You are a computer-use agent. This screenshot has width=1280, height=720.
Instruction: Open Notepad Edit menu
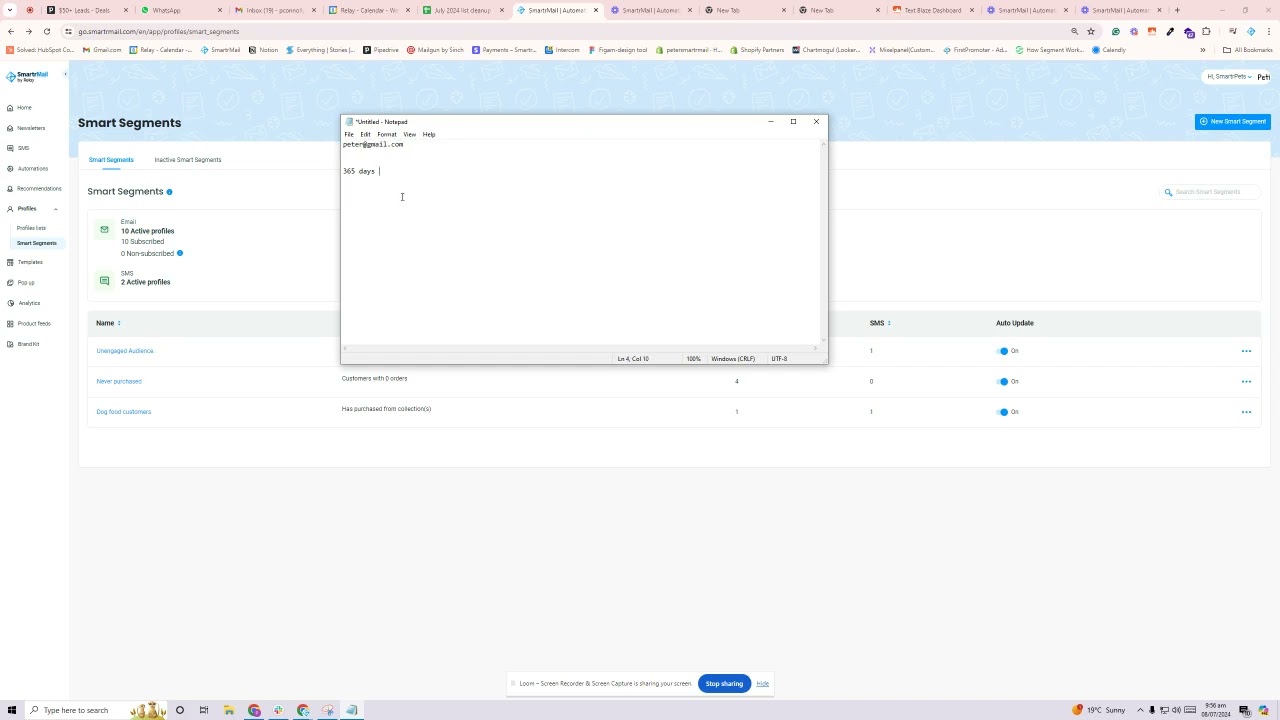point(365,134)
